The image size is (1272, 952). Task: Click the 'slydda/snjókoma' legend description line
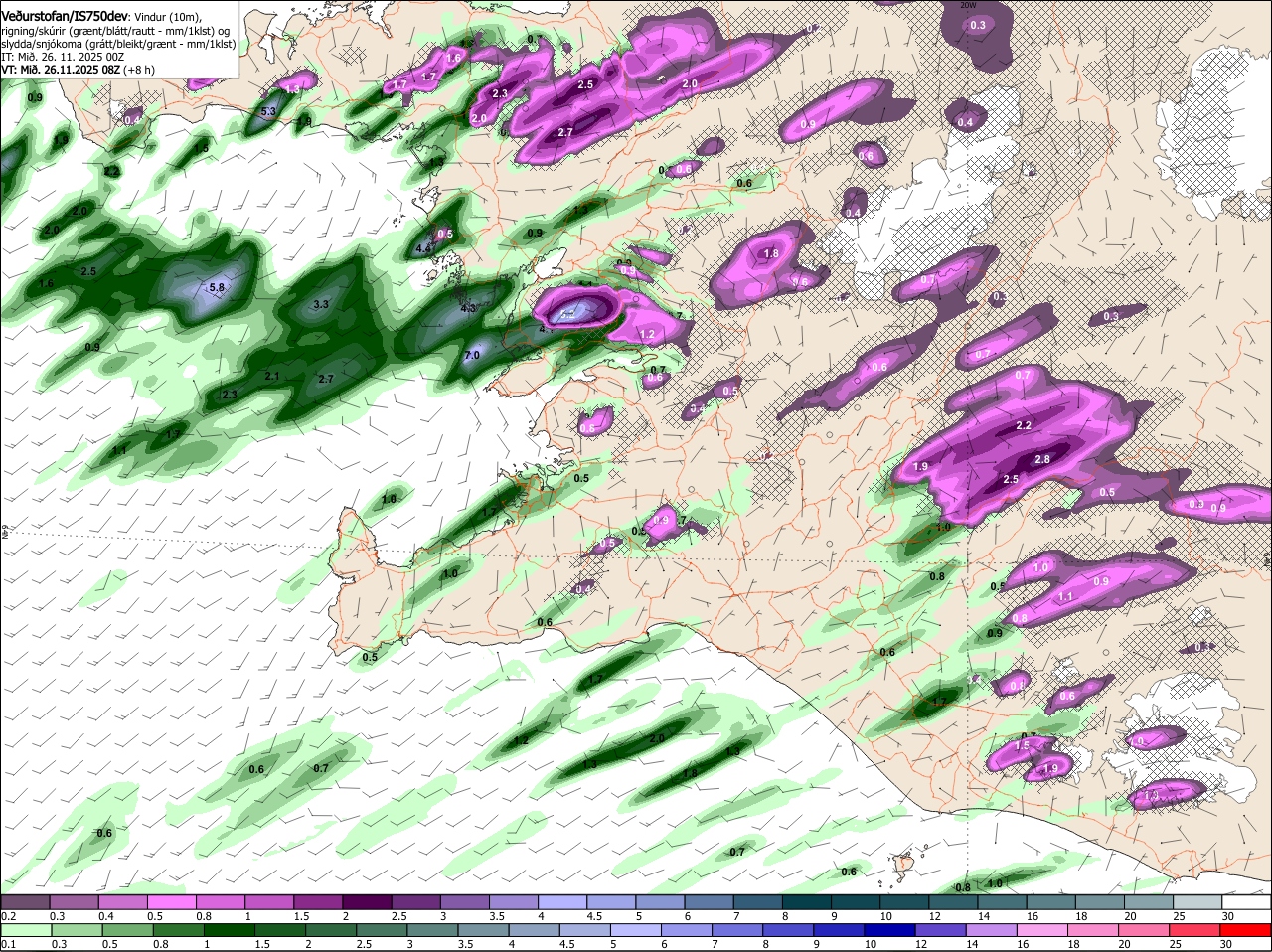[x=118, y=44]
